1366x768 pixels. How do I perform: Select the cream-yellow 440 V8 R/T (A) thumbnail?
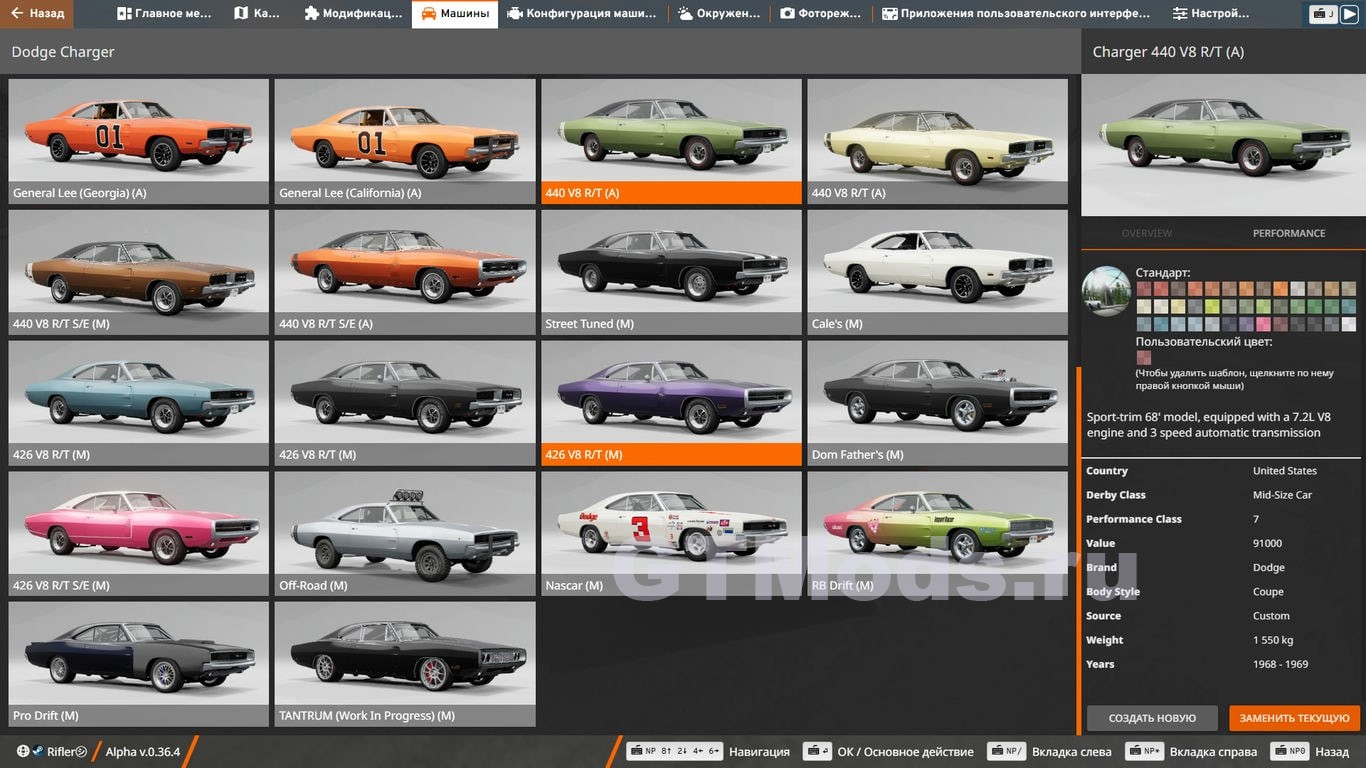[937, 141]
